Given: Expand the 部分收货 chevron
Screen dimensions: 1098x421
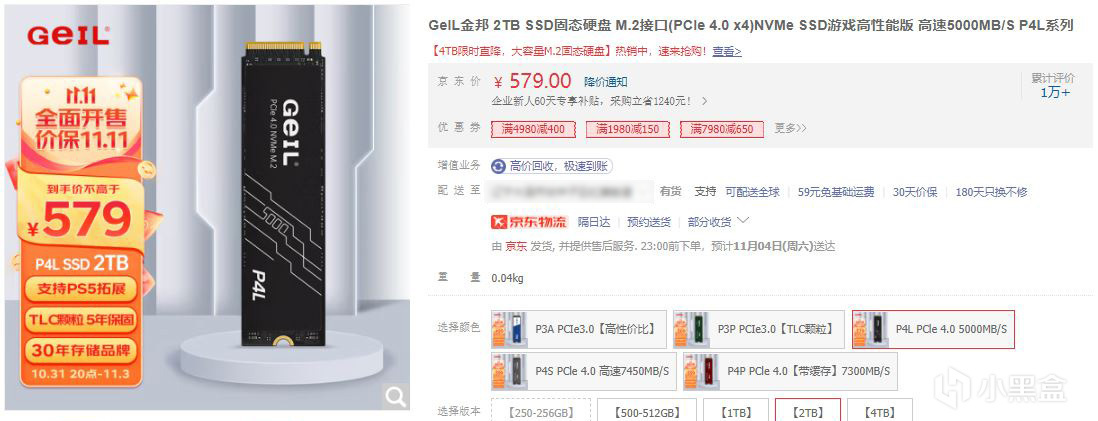Looking at the screenshot, I should tap(744, 221).
